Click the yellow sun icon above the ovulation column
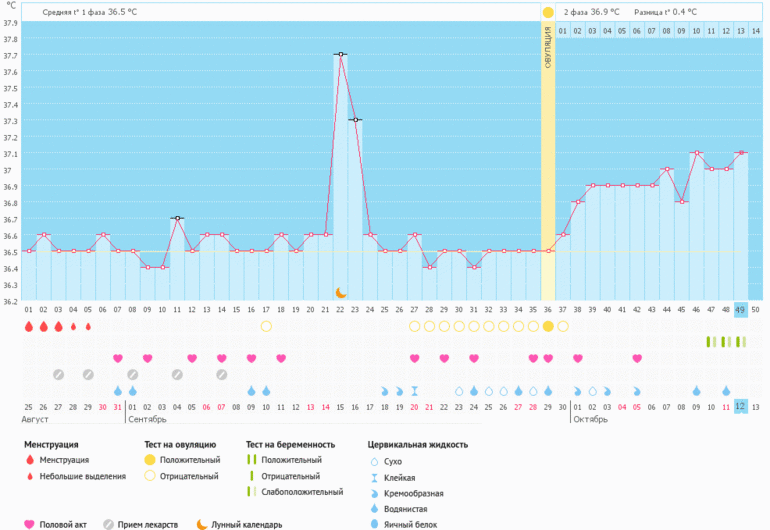Viewport: 770px width, 530px height. click(547, 12)
